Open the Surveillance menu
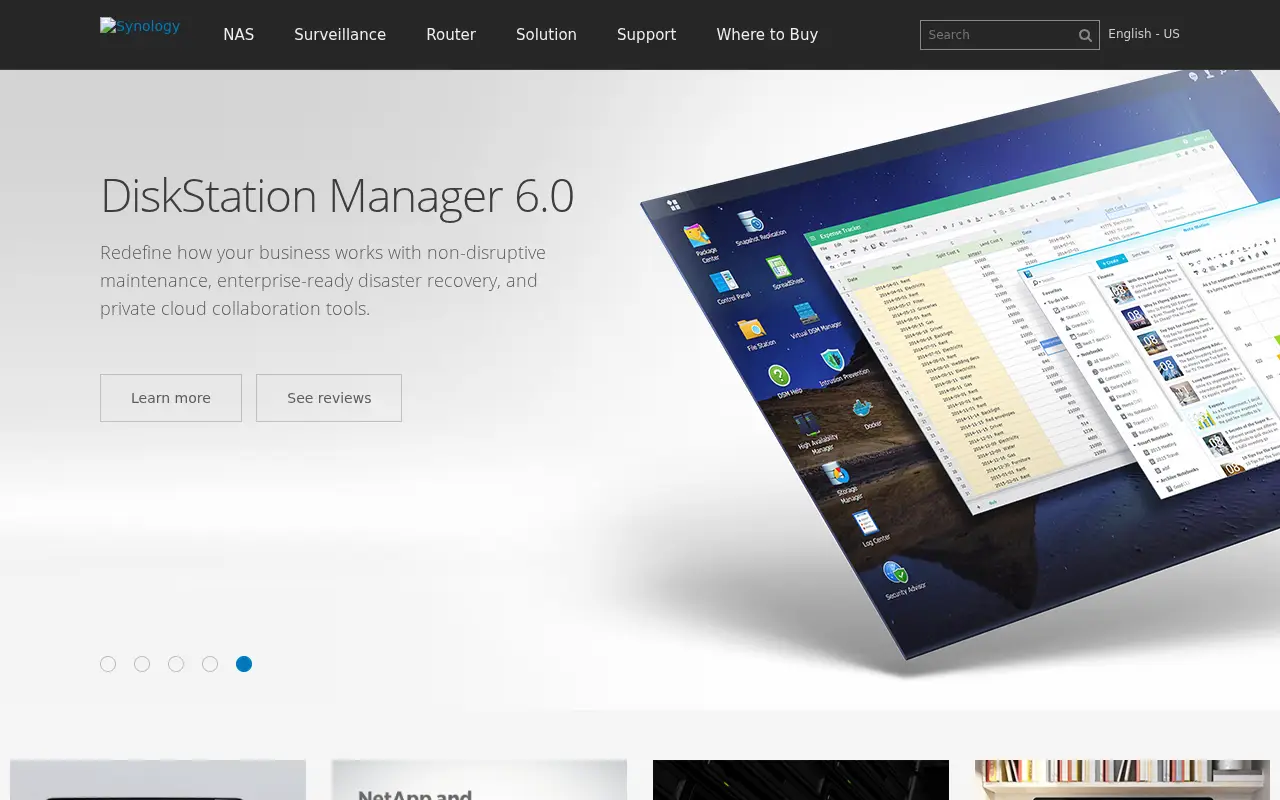Screen dimensions: 1280x800 click(x=340, y=34)
